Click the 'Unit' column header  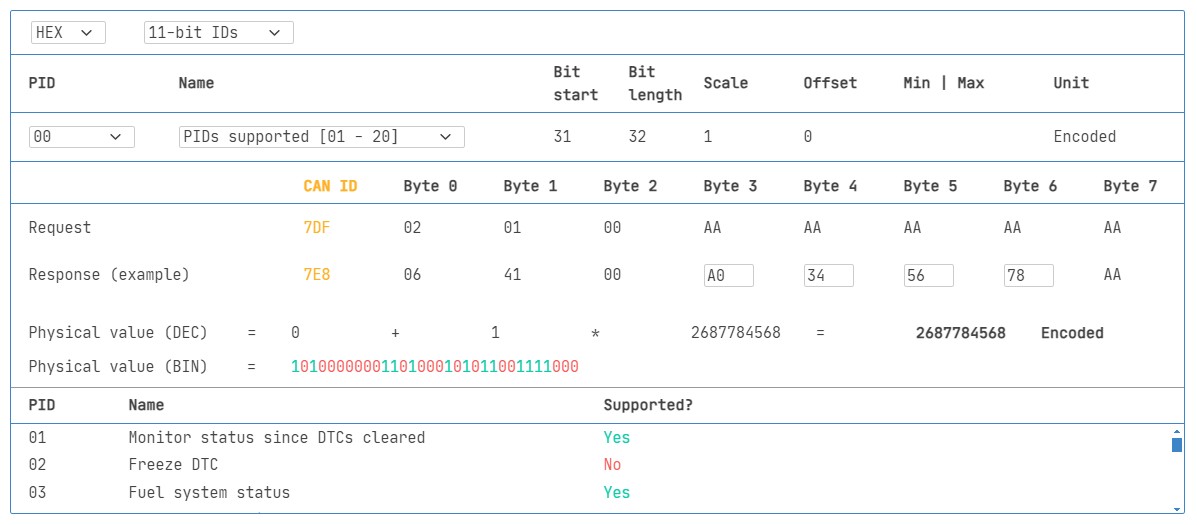pyautogui.click(x=1071, y=83)
